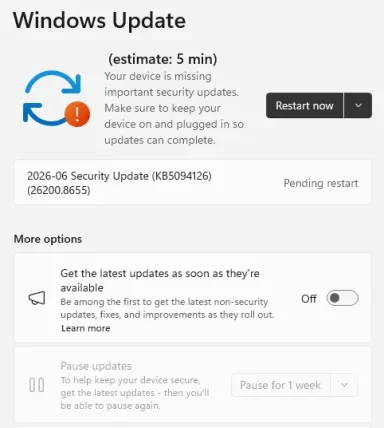Image resolution: width=384 pixels, height=428 pixels.
Task: Click the 'Pause updates' title text
Action: [x=96, y=366]
